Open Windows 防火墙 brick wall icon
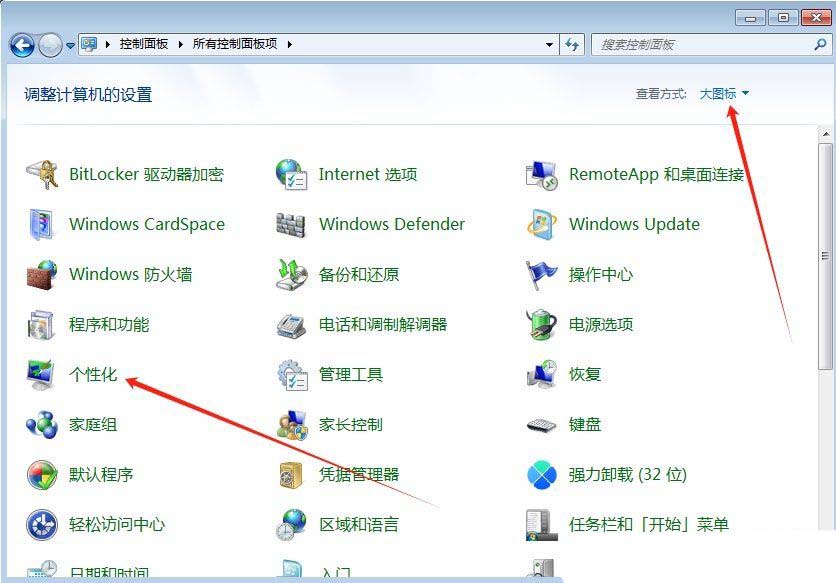 [x=42, y=275]
